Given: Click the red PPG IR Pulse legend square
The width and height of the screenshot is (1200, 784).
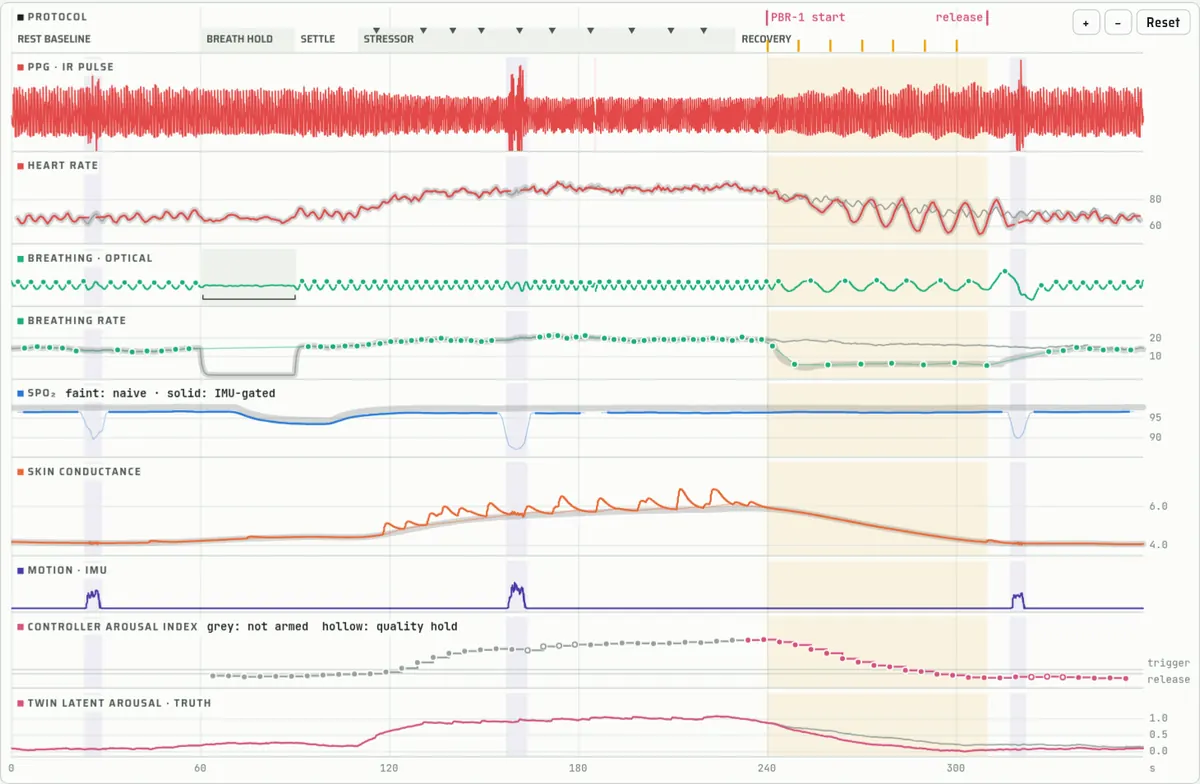Looking at the screenshot, I should pos(21,67).
